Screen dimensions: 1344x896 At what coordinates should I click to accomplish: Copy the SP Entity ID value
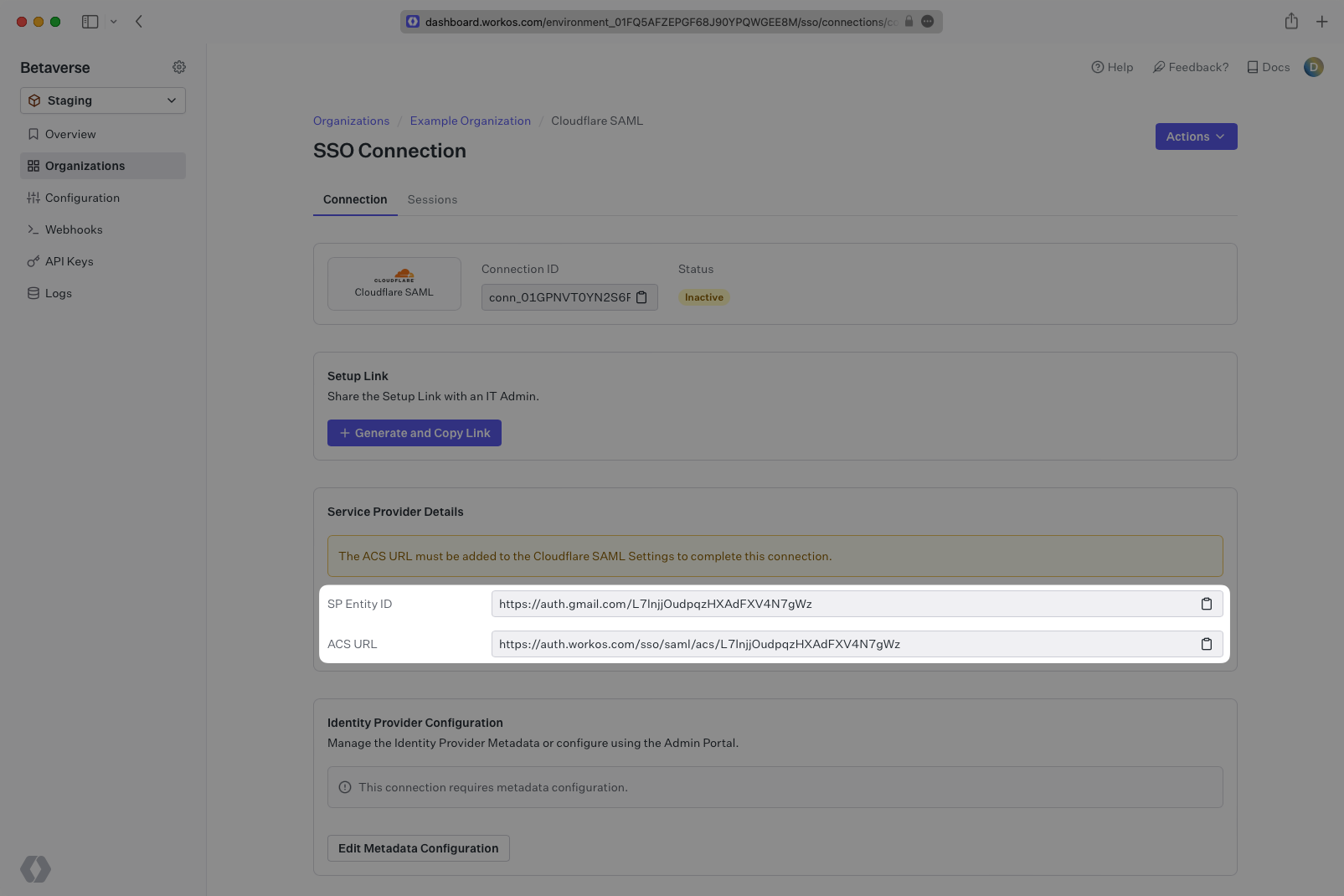point(1206,603)
